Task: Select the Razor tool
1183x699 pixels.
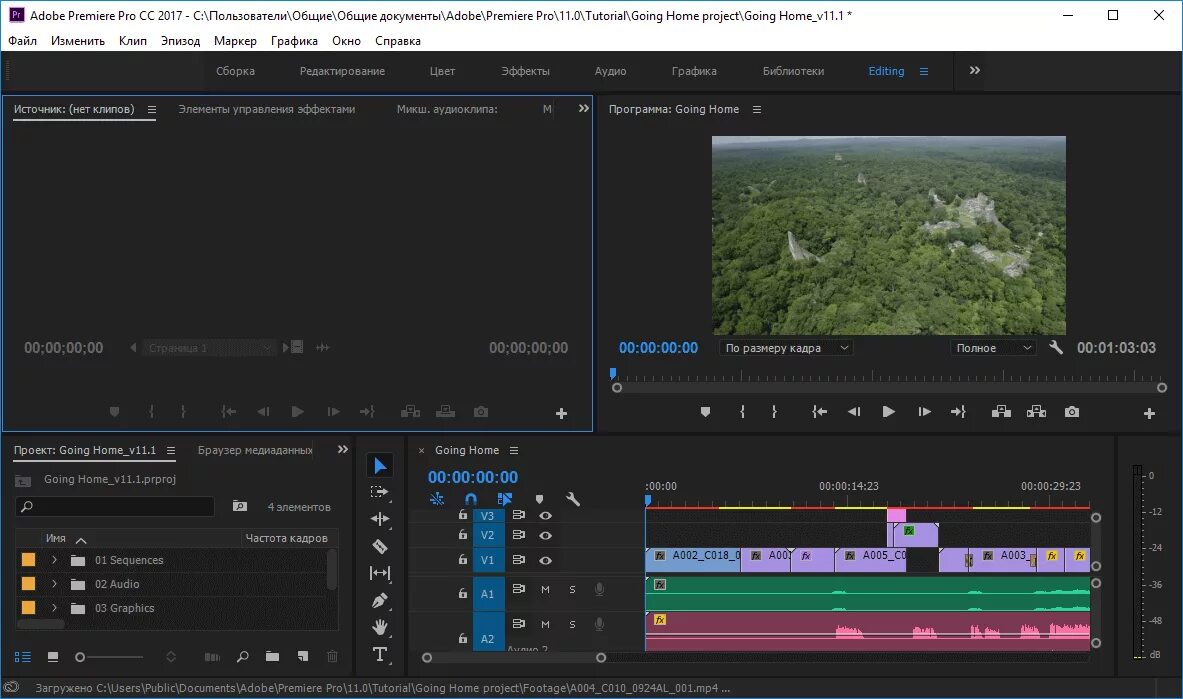Action: coord(380,546)
